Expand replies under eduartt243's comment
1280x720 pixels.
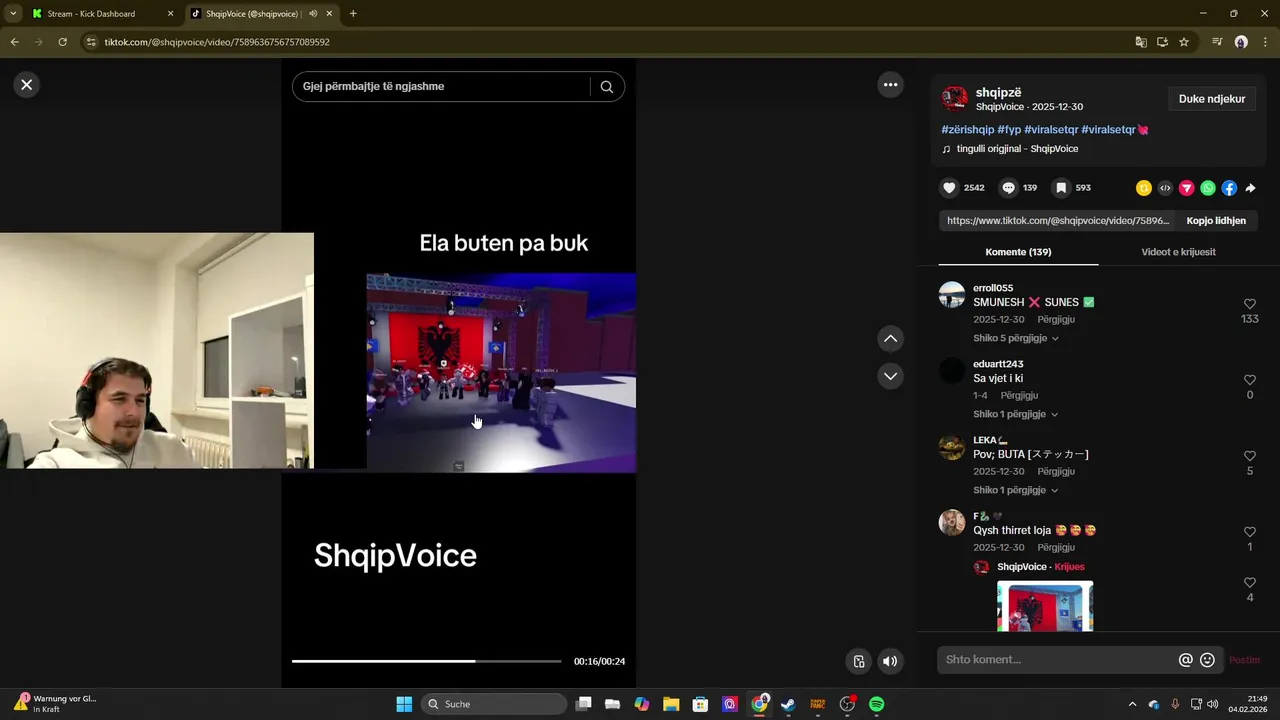coord(1016,414)
